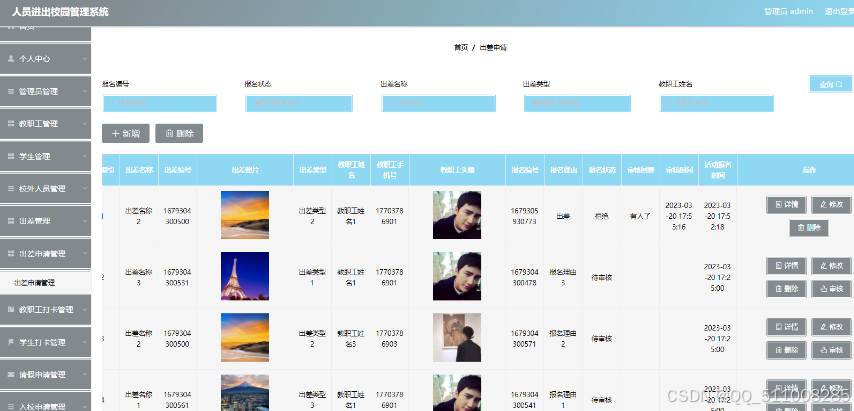Viewport: 854px width, 411px height.
Task: Click the list icon beside 管理员管理
Action: 11,91
